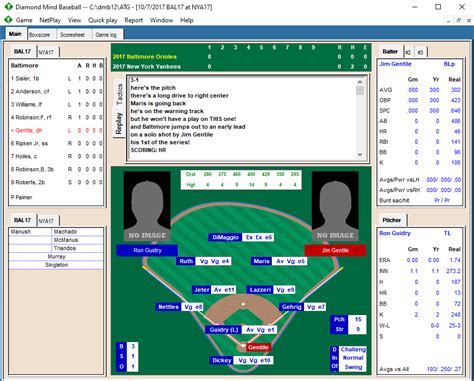The image size is (474, 381).
Task: Select center fielder DiMaggio on the field
Action: pyautogui.click(x=241, y=237)
